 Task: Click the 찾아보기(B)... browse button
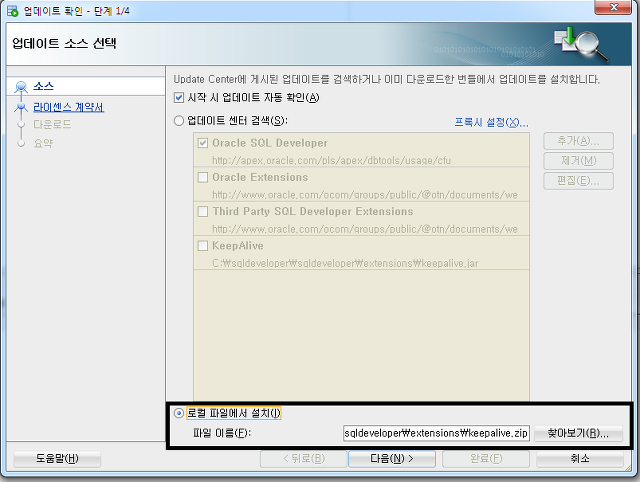pos(578,433)
